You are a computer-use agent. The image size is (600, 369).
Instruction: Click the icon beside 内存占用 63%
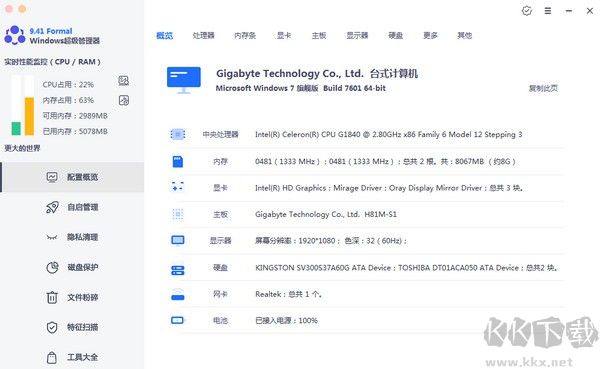pos(124,100)
